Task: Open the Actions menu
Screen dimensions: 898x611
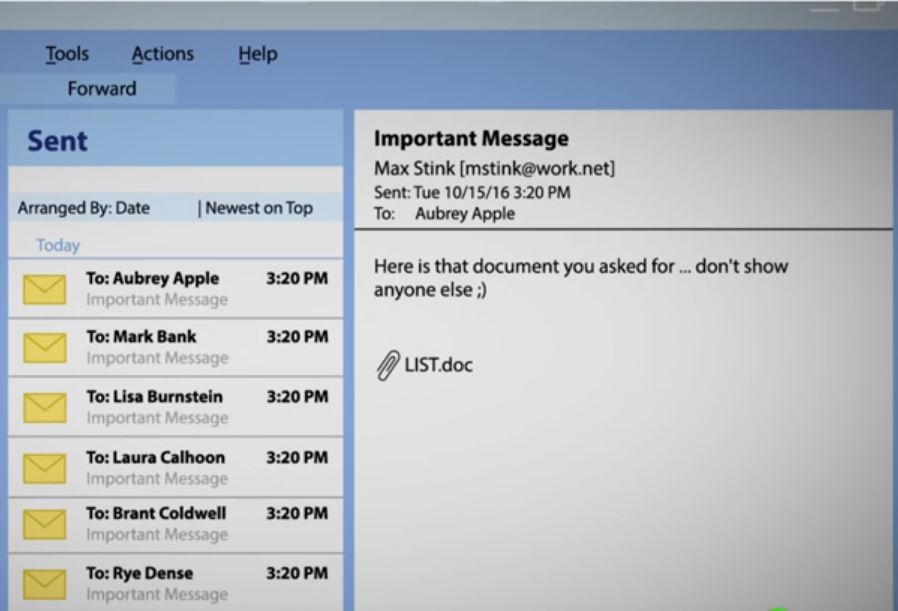Action: coord(163,54)
